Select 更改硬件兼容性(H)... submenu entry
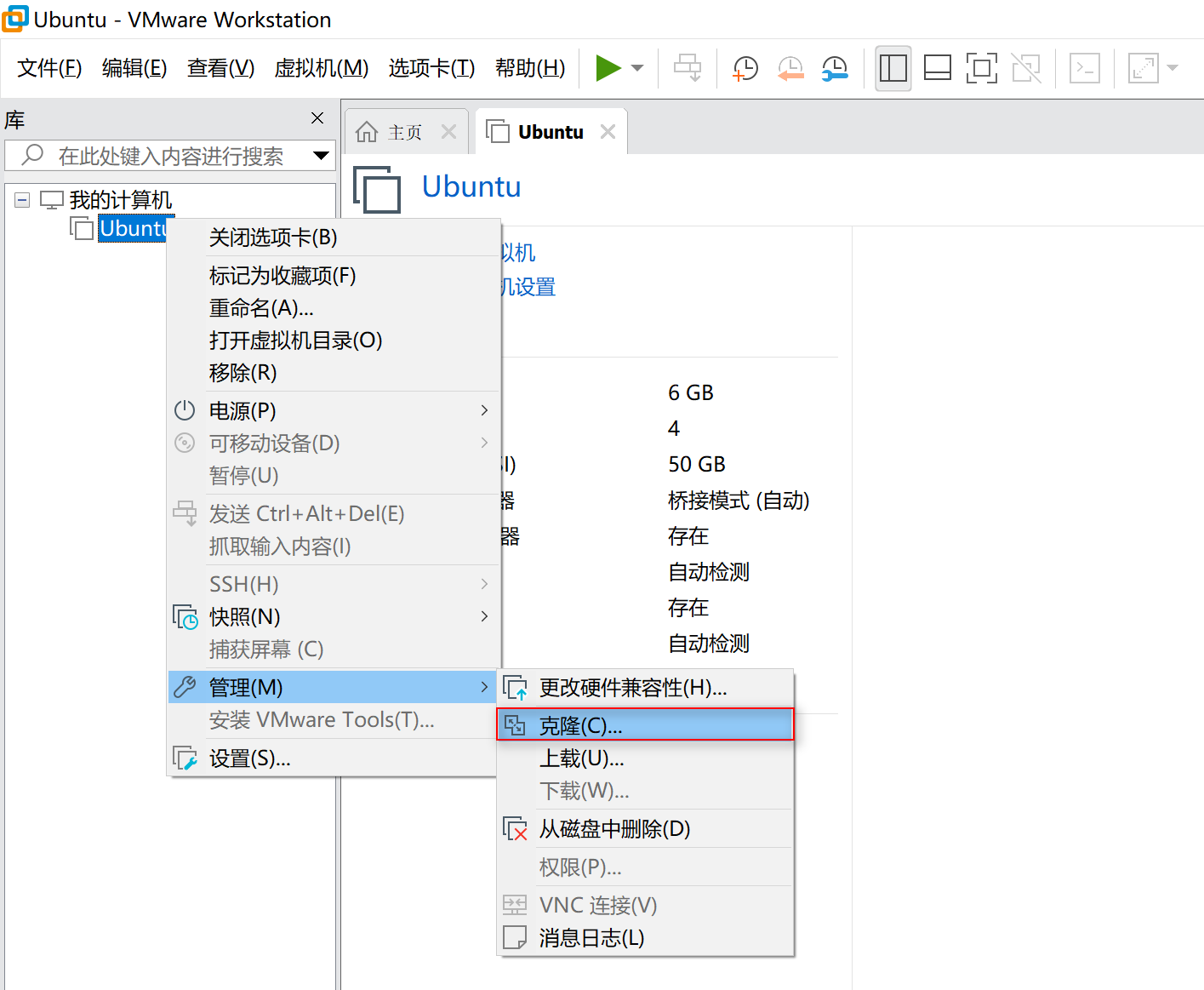This screenshot has width=1204, height=990. tap(646, 688)
